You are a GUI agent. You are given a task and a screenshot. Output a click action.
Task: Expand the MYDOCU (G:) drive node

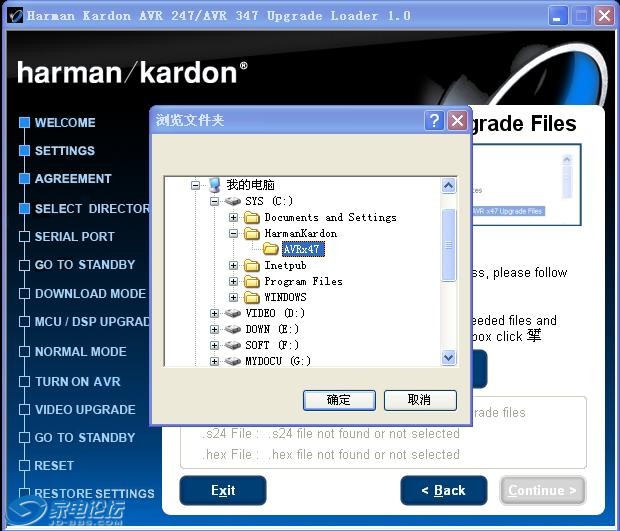pos(214,361)
